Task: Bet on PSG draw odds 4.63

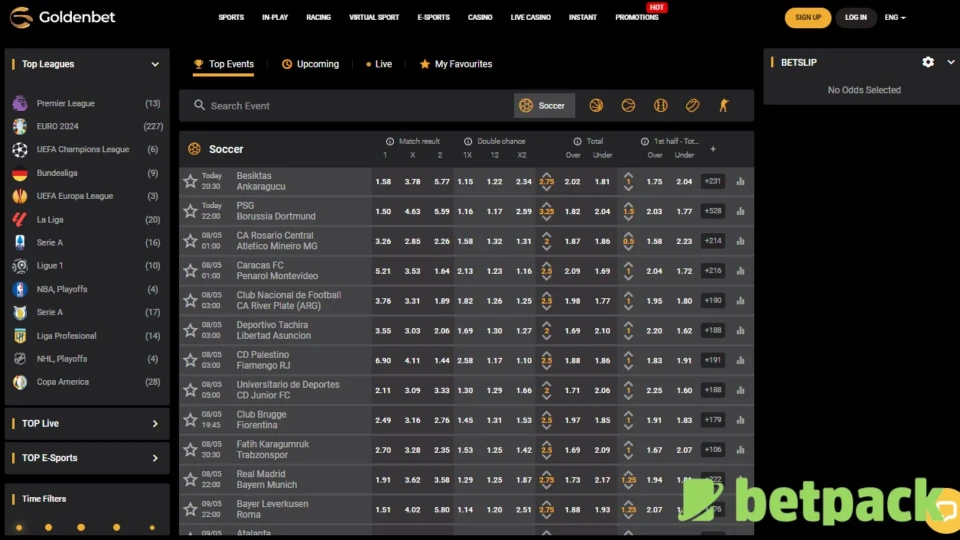Action: pos(412,211)
